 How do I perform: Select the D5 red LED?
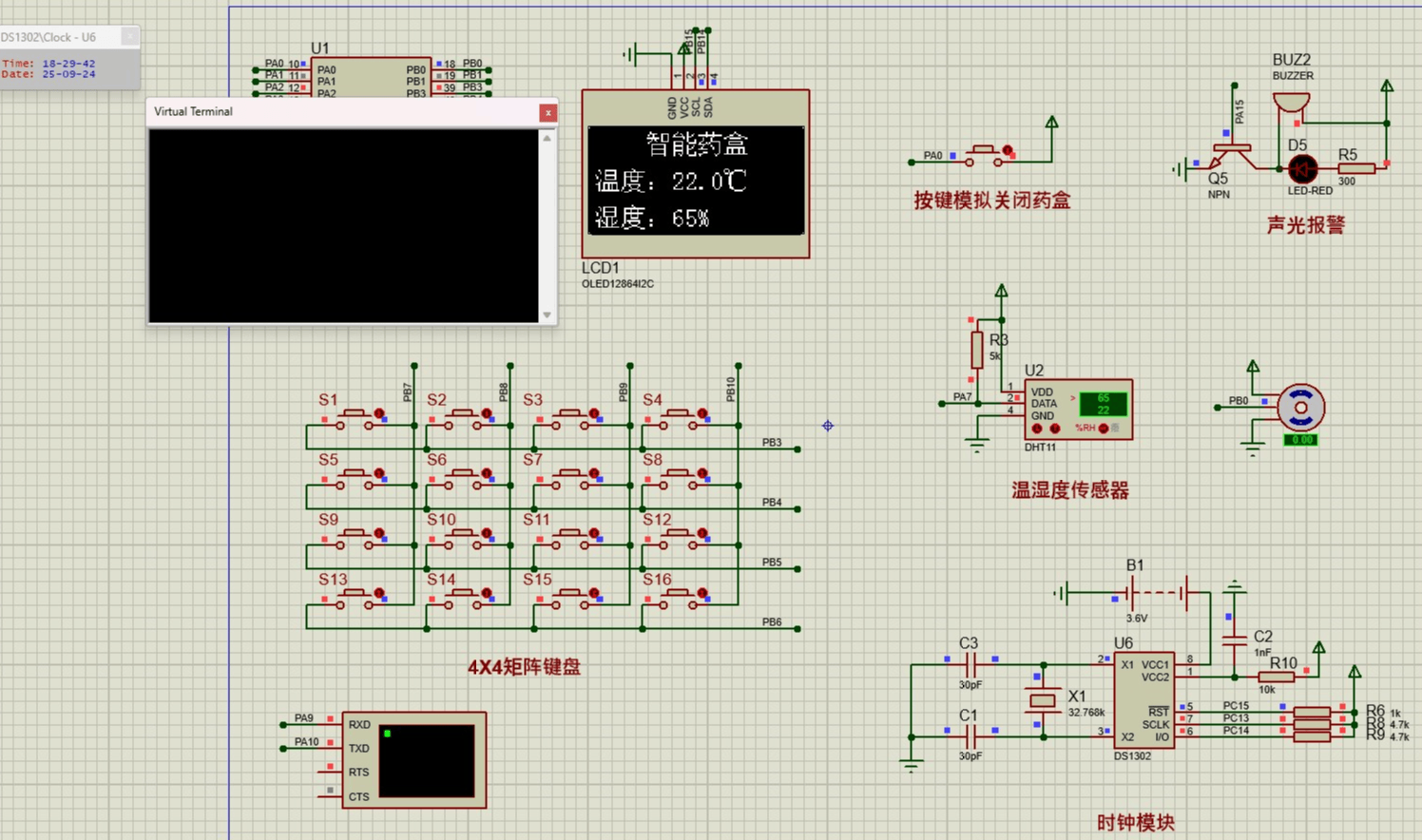(1302, 169)
